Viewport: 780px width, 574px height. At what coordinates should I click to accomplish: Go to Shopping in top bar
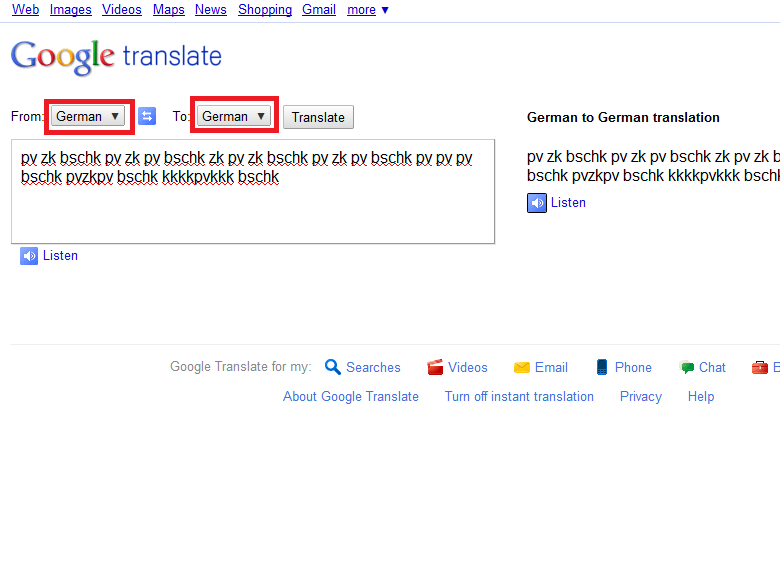[x=265, y=9]
